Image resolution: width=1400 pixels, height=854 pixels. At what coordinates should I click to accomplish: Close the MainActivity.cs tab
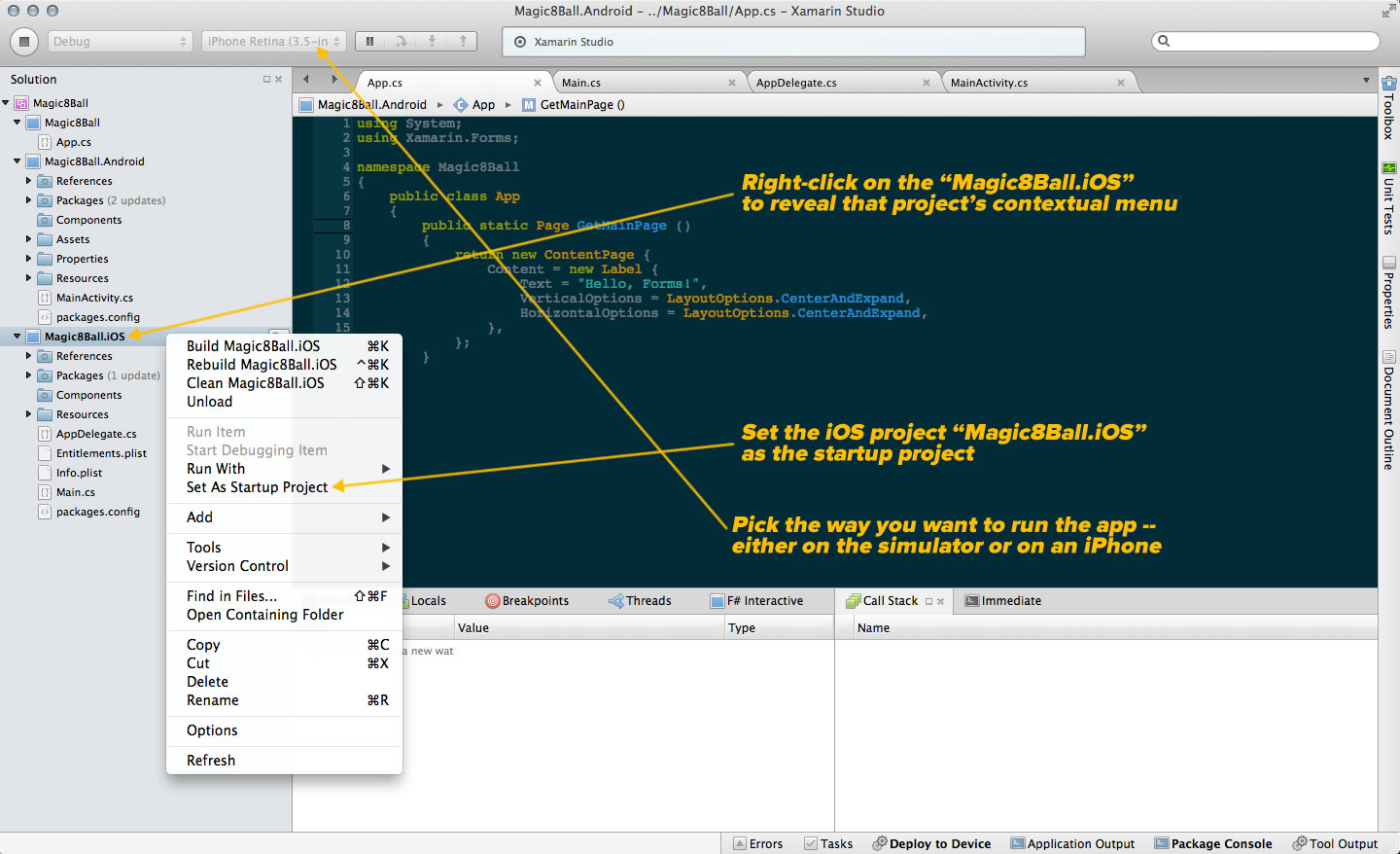(1121, 83)
